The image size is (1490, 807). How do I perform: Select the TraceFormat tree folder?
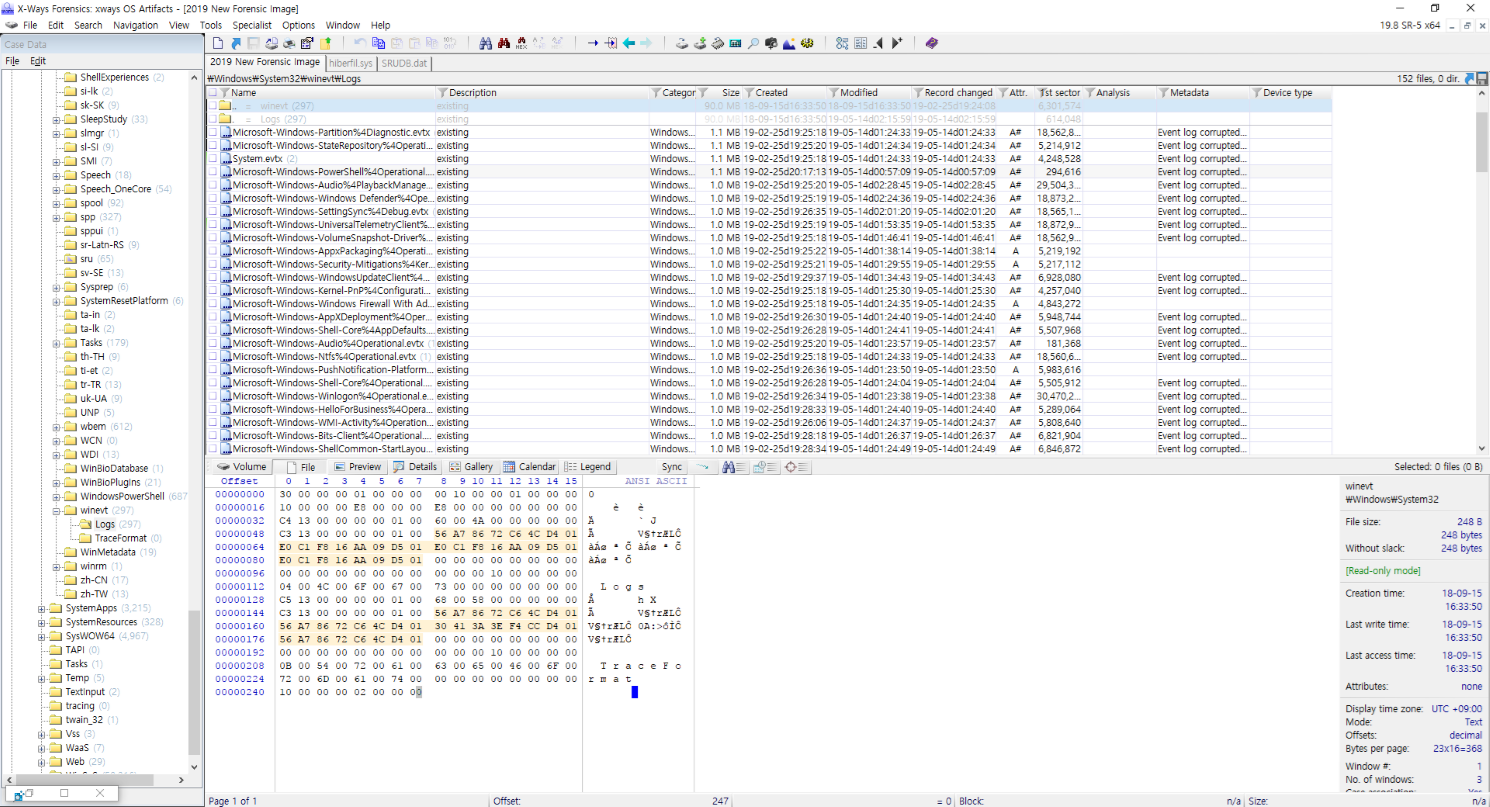121,538
